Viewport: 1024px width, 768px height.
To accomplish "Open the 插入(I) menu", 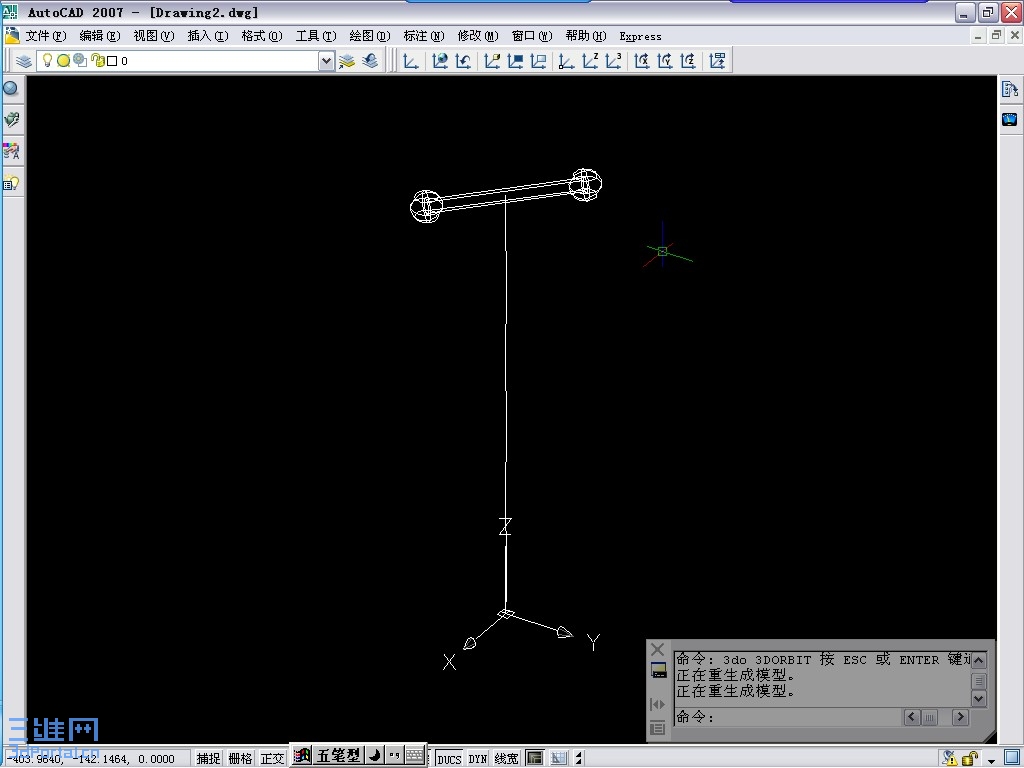I will (208, 36).
